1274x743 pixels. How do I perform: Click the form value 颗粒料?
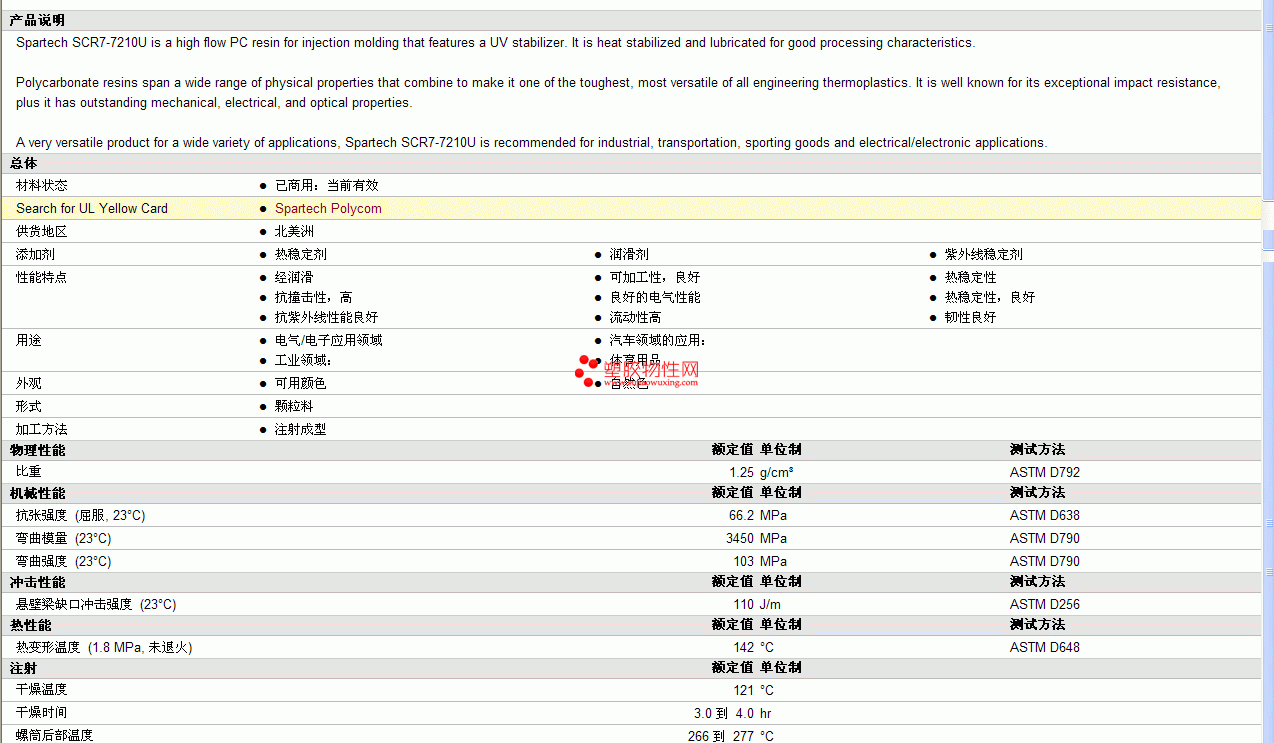click(294, 406)
